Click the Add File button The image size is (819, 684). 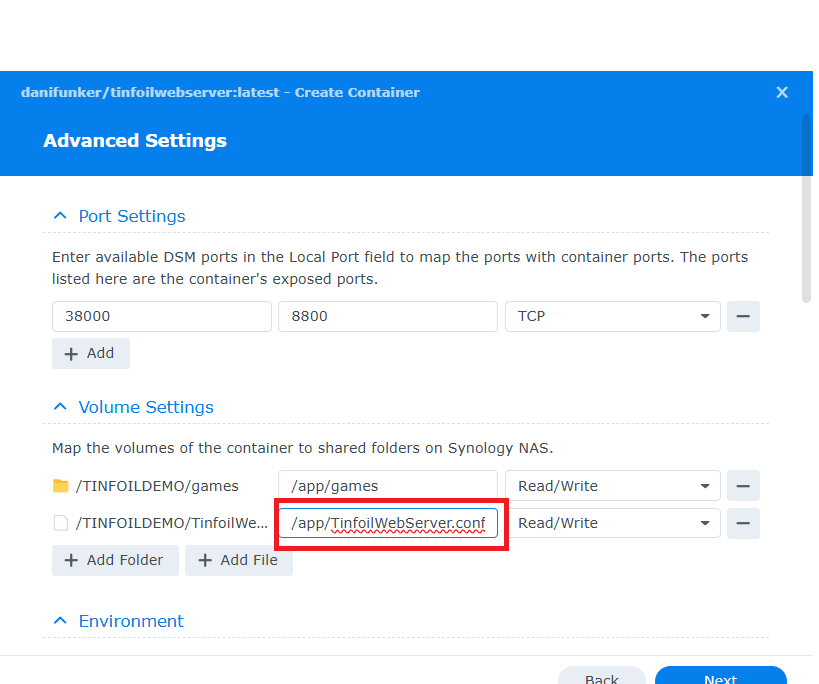[238, 560]
